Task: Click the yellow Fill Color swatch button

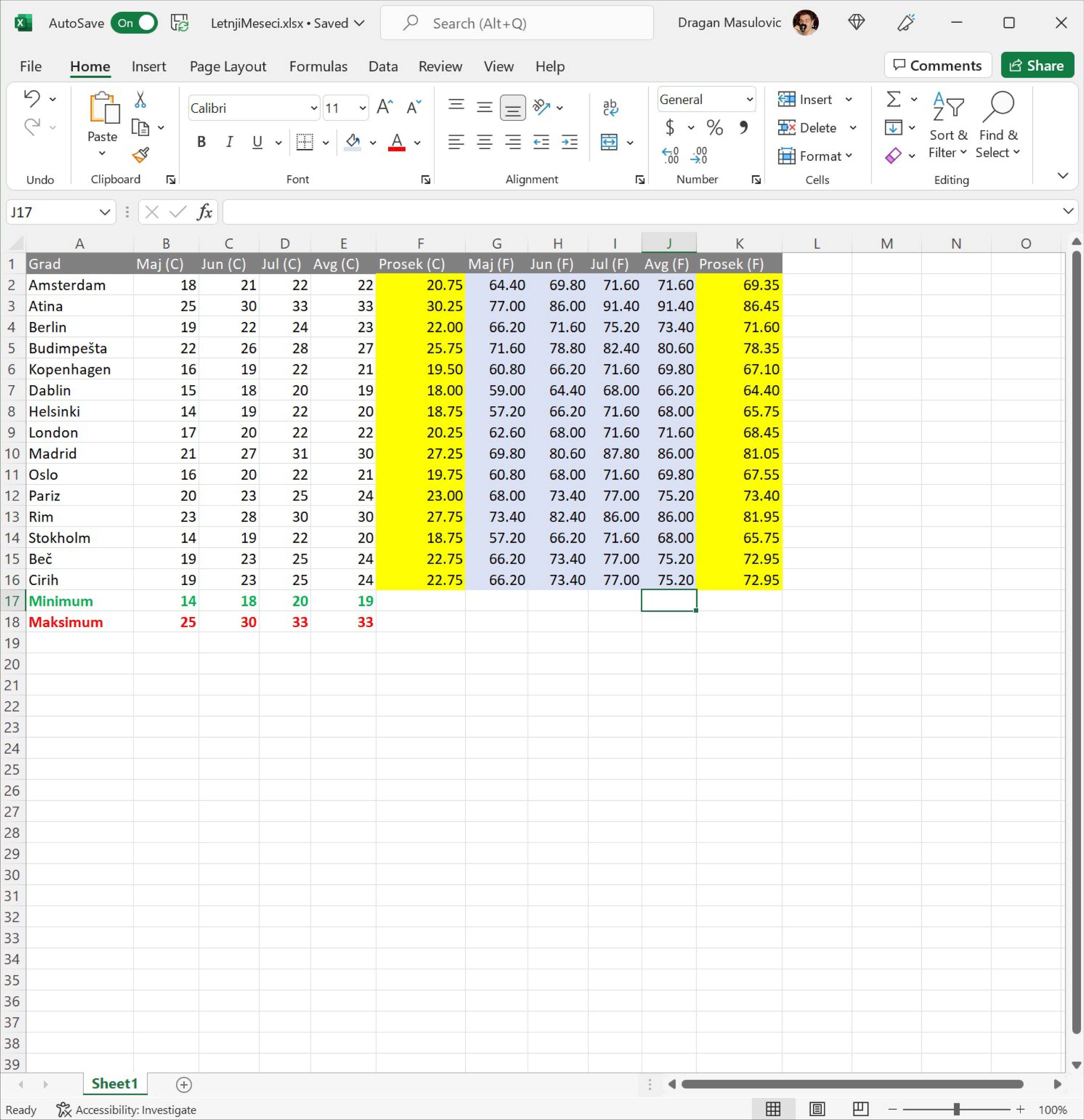Action: (x=353, y=142)
